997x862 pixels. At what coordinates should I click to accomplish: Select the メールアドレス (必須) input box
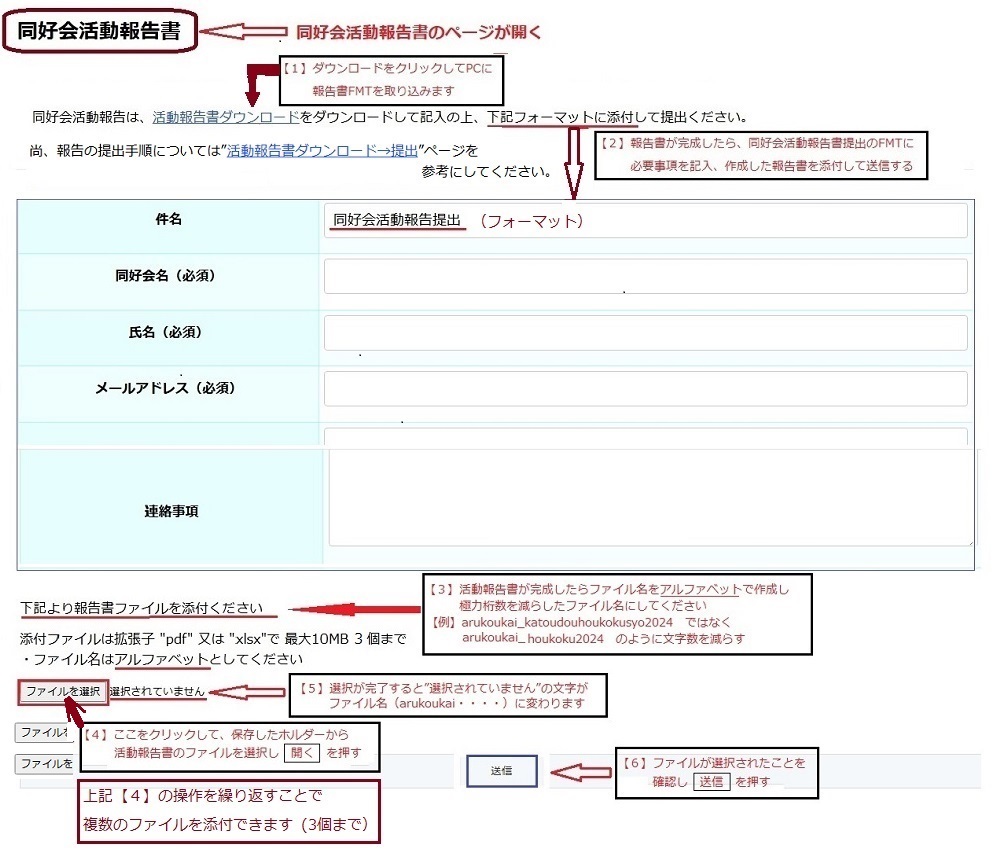645,389
